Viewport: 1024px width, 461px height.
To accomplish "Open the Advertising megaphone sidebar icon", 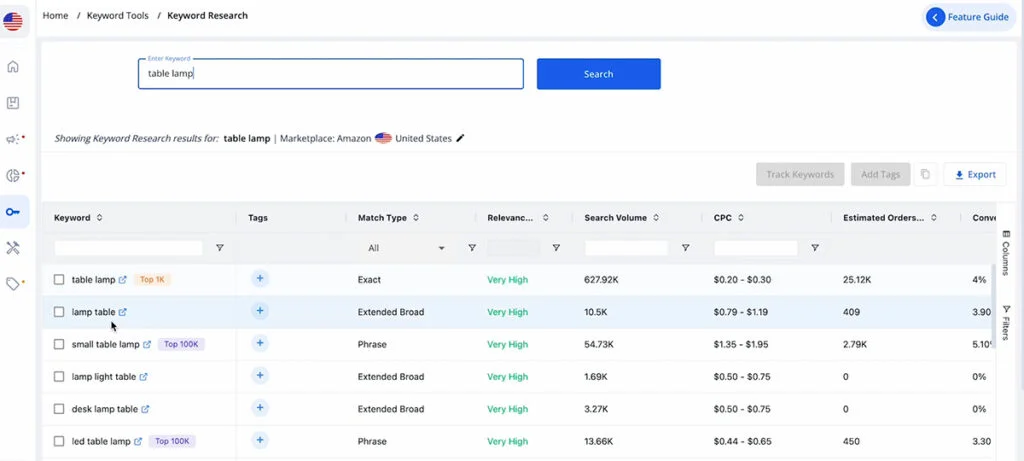I will [13, 139].
